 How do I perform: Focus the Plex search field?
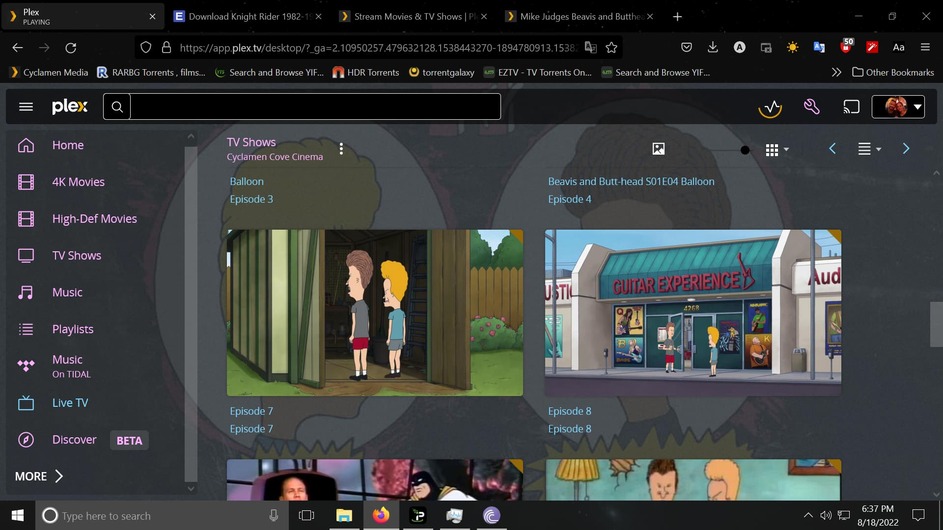315,106
